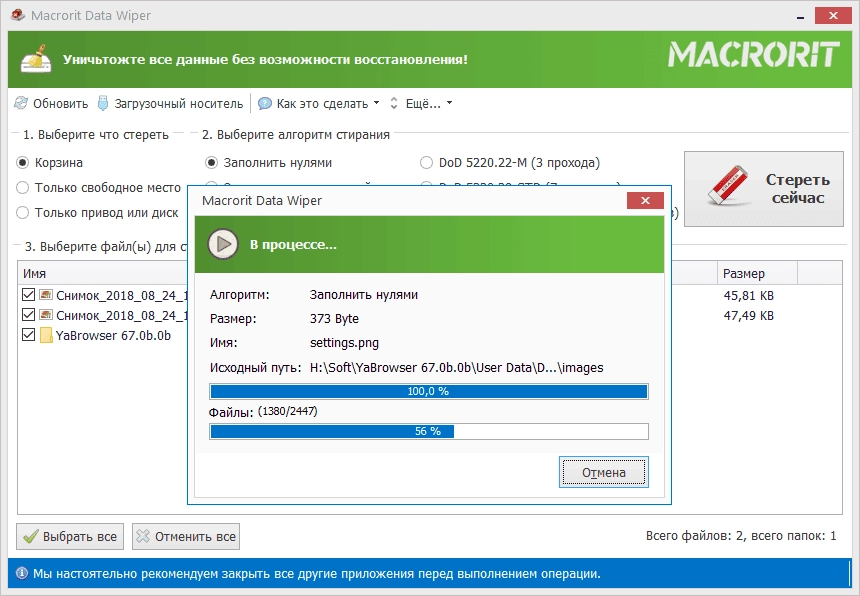Click the 56 % total progress bar

[429, 432]
